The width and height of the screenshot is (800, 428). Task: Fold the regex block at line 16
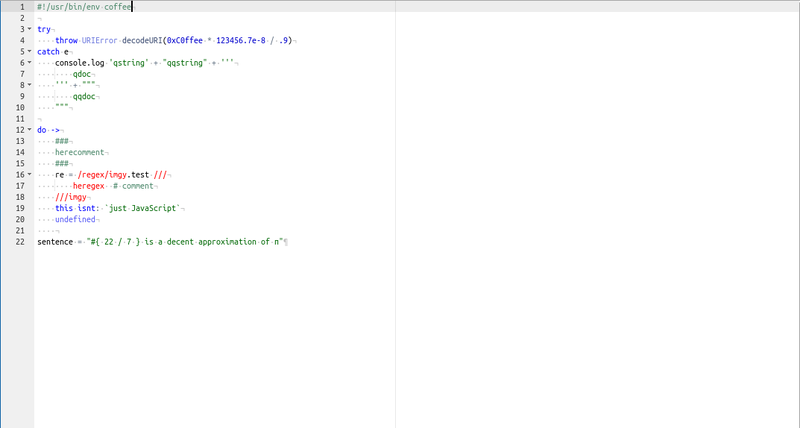[x=29, y=174]
